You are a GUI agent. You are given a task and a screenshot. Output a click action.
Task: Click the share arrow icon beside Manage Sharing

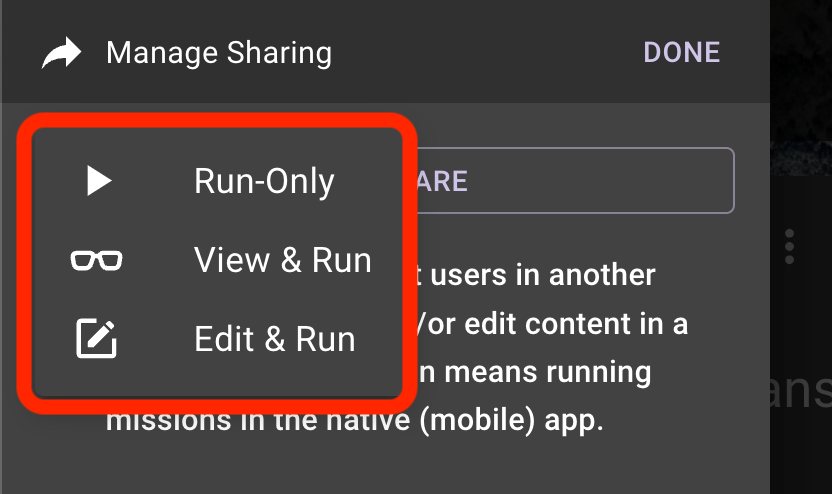tap(62, 53)
